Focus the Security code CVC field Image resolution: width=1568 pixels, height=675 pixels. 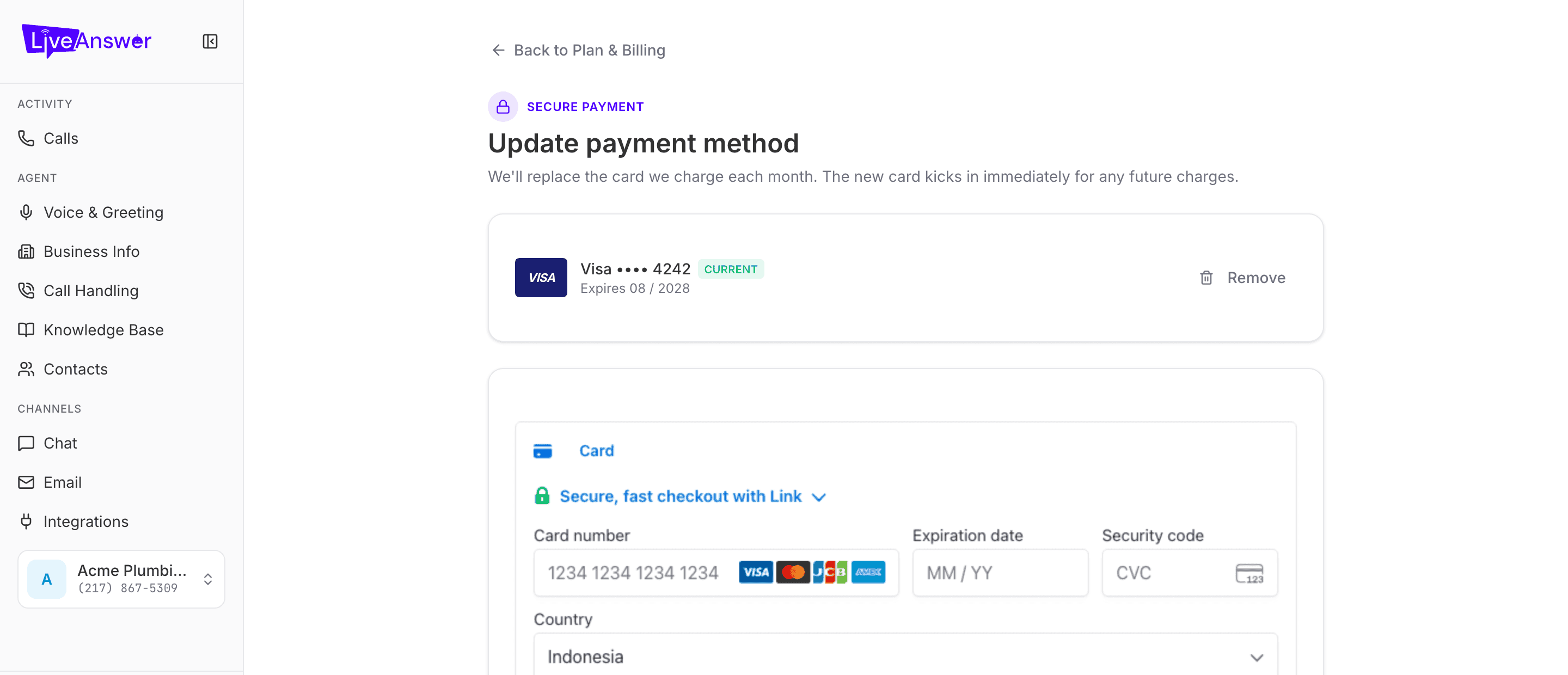[x=1190, y=573]
